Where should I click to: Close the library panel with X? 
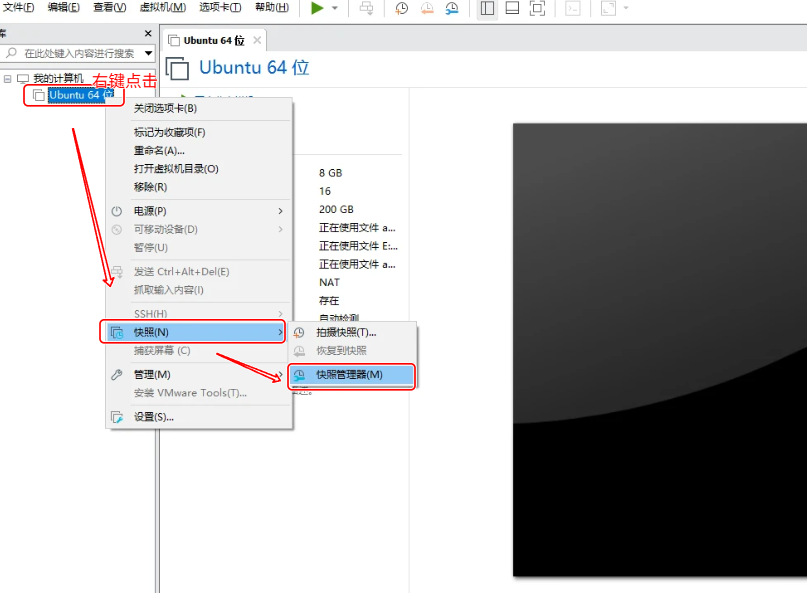point(148,33)
